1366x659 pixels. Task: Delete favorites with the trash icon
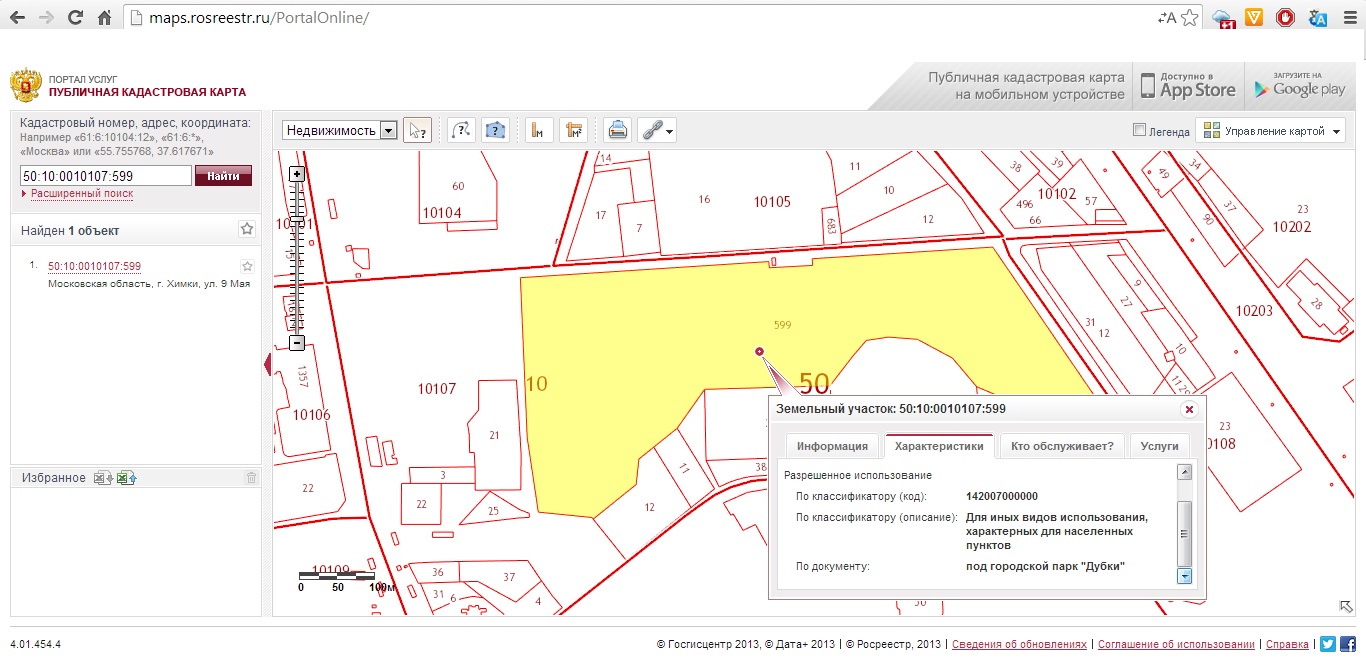(251, 478)
